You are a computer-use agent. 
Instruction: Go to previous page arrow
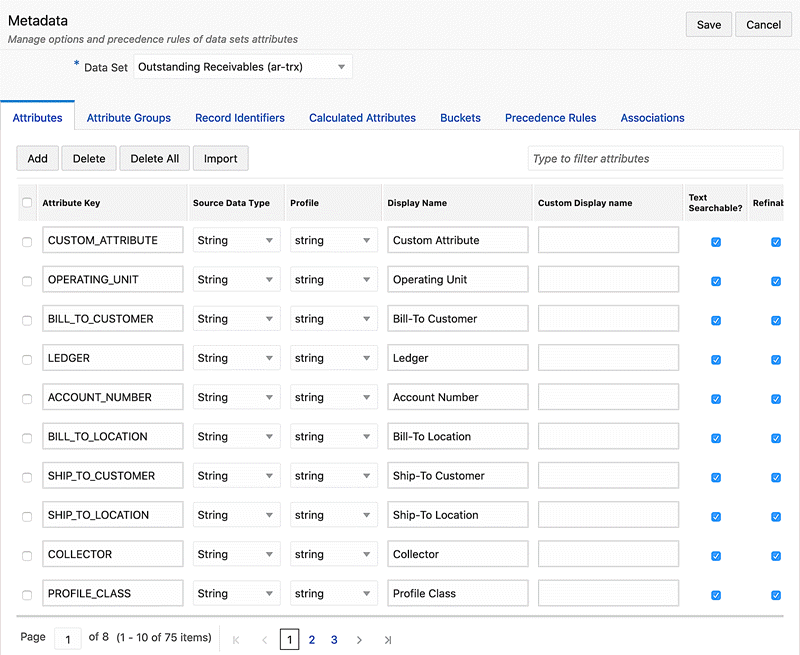coord(264,640)
